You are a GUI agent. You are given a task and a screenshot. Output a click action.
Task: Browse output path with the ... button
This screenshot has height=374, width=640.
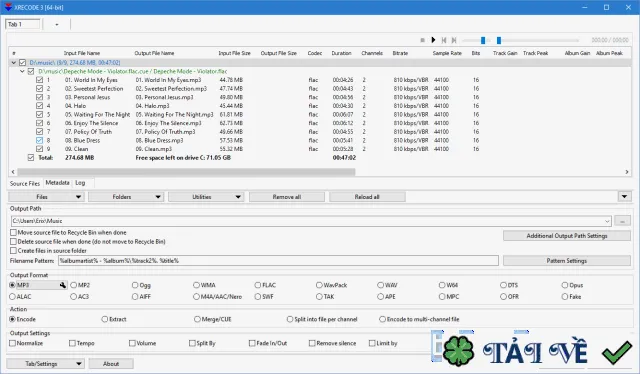(622, 221)
